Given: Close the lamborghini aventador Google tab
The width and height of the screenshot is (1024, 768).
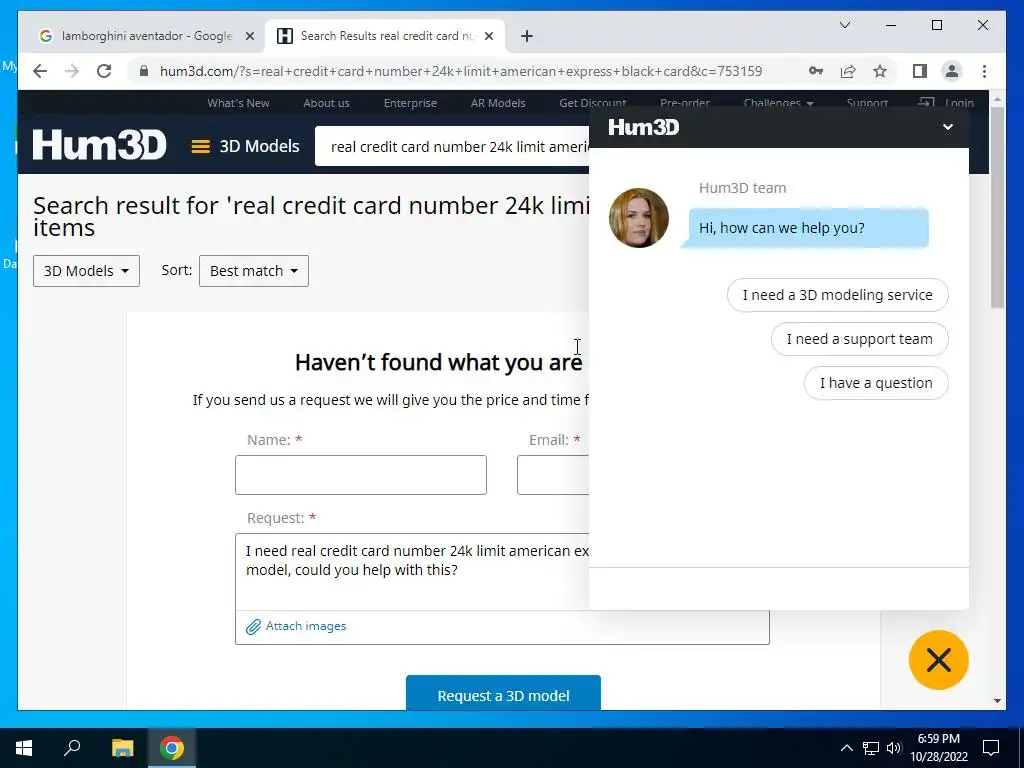Looking at the screenshot, I should click(249, 36).
